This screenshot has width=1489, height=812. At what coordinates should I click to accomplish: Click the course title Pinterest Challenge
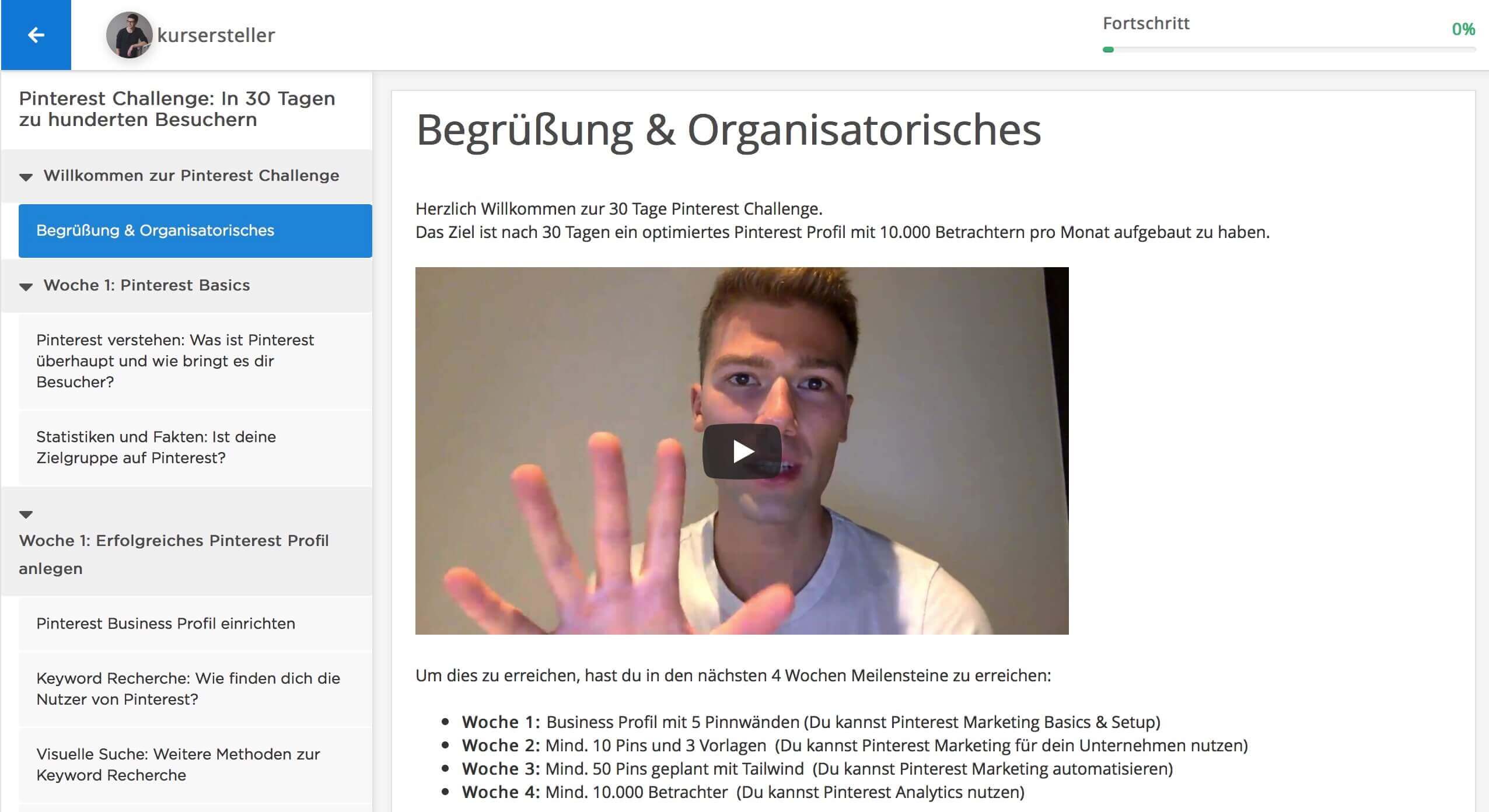pos(177,109)
